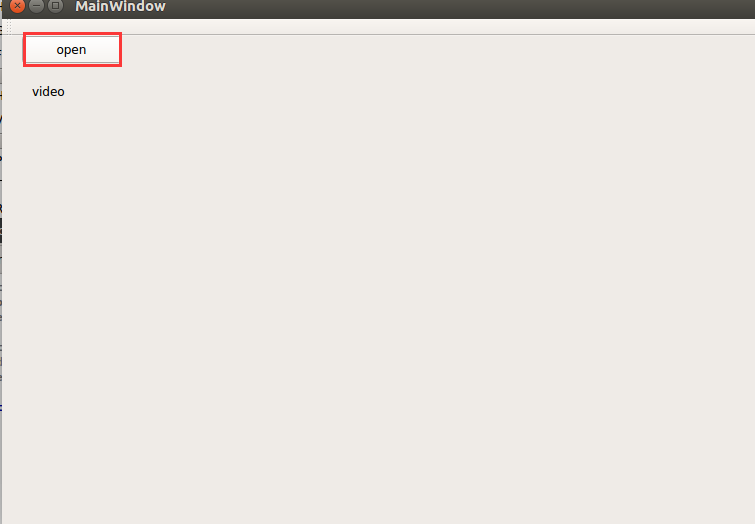Activate the open push button to load video

click(72, 50)
